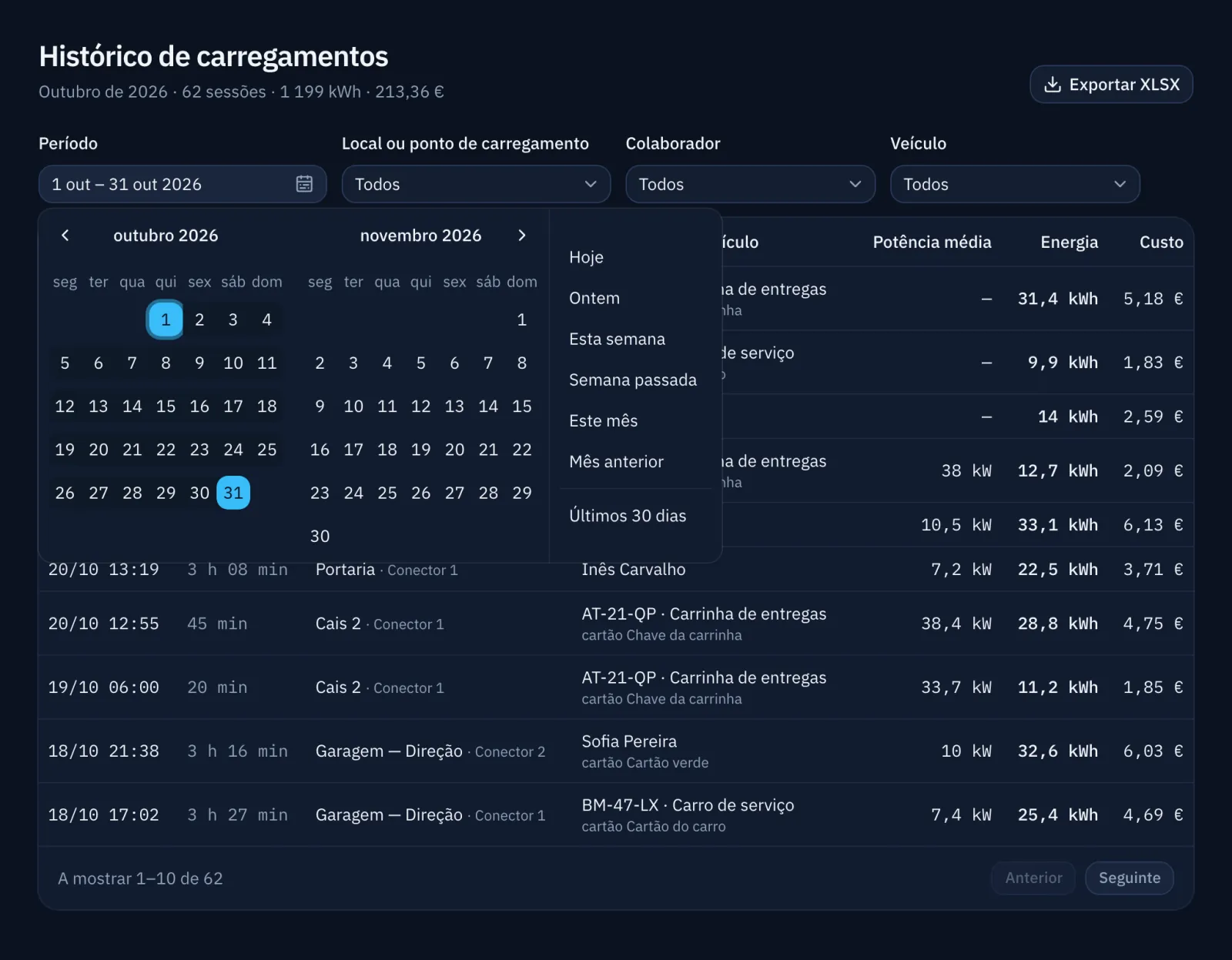
Task: Click the calendar icon in Período field
Action: point(304,184)
